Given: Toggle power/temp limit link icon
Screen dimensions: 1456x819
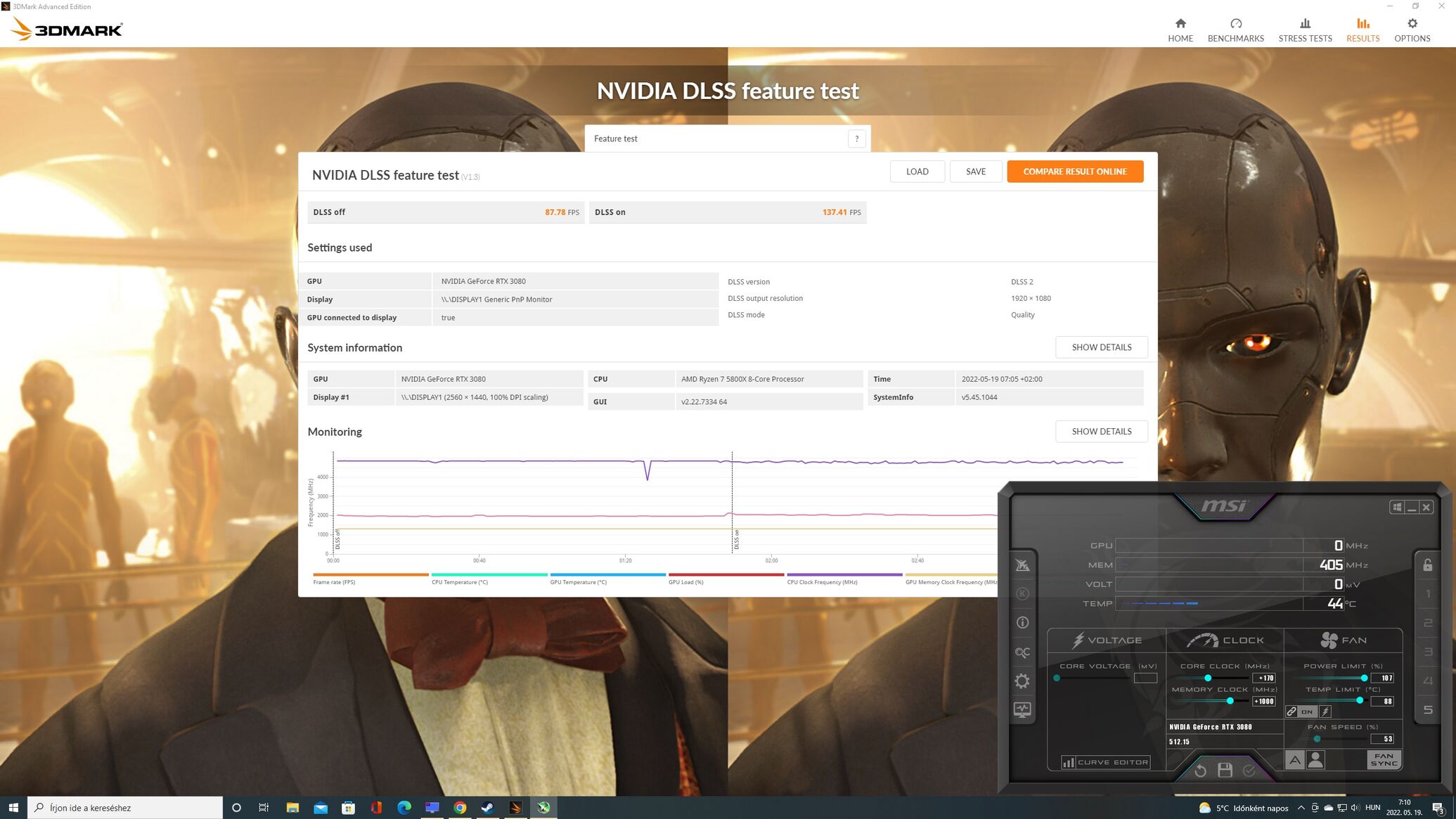Looking at the screenshot, I should coord(1291,711).
